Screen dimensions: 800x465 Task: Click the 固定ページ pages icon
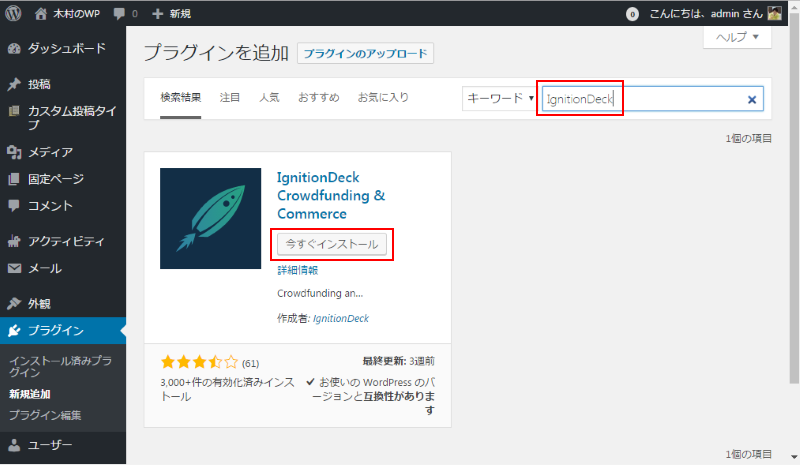tap(14, 179)
